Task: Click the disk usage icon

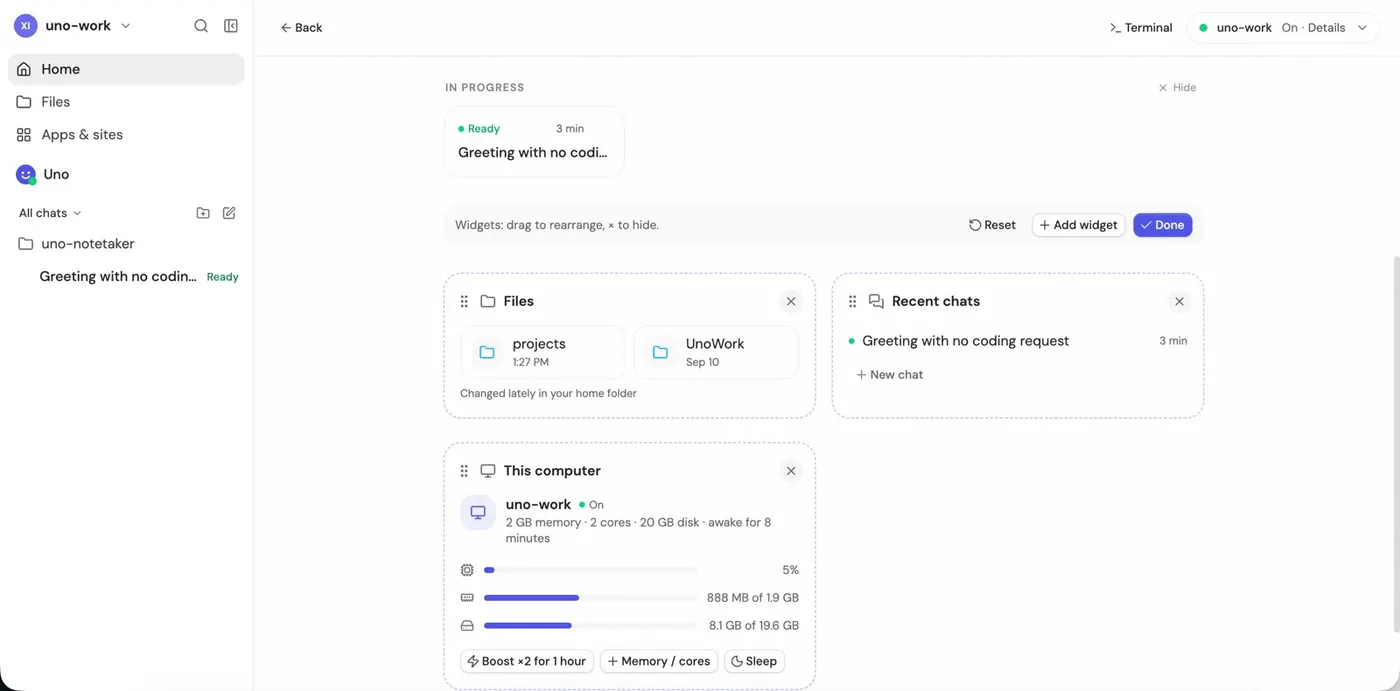Action: point(467,626)
